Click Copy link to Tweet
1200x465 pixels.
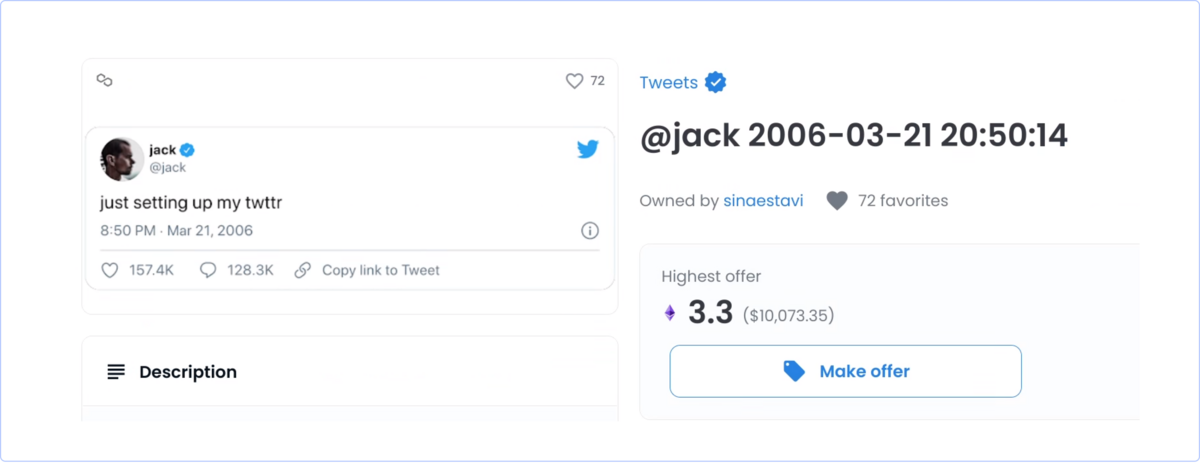pos(380,270)
